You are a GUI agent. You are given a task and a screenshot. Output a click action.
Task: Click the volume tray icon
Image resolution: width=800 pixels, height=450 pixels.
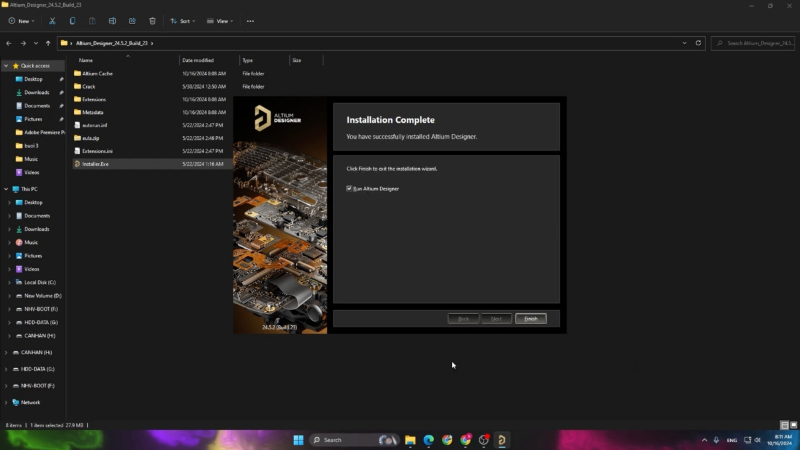tap(758, 440)
